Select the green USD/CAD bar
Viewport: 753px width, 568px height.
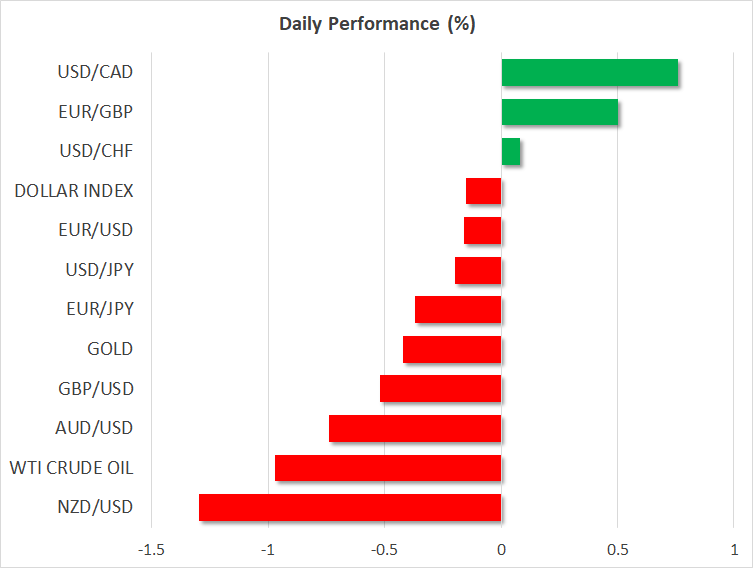(589, 73)
